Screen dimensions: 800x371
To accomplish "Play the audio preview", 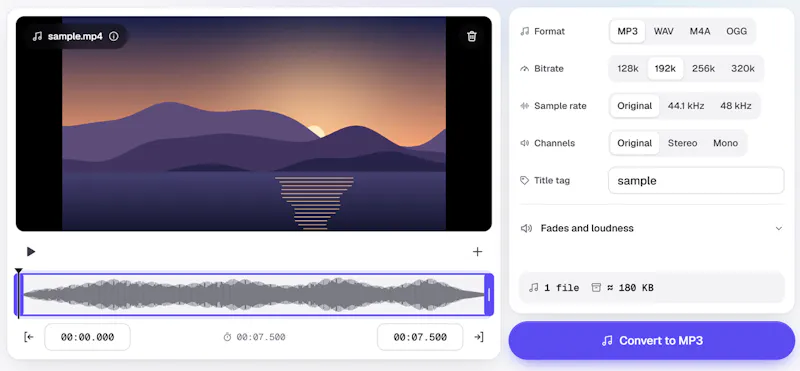I will (31, 252).
